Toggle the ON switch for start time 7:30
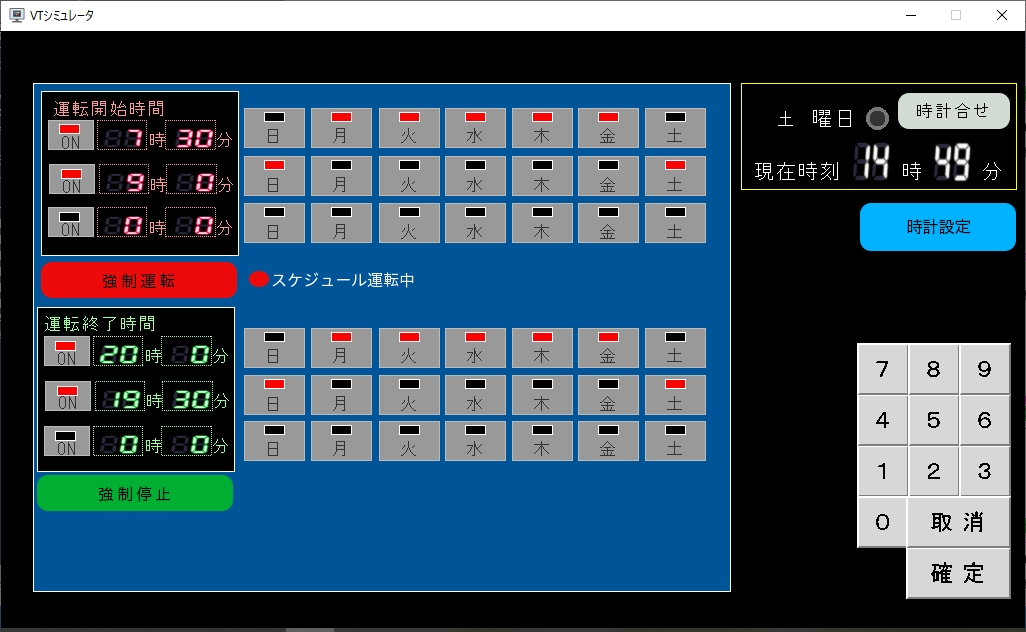The width and height of the screenshot is (1026, 632). click(71, 135)
